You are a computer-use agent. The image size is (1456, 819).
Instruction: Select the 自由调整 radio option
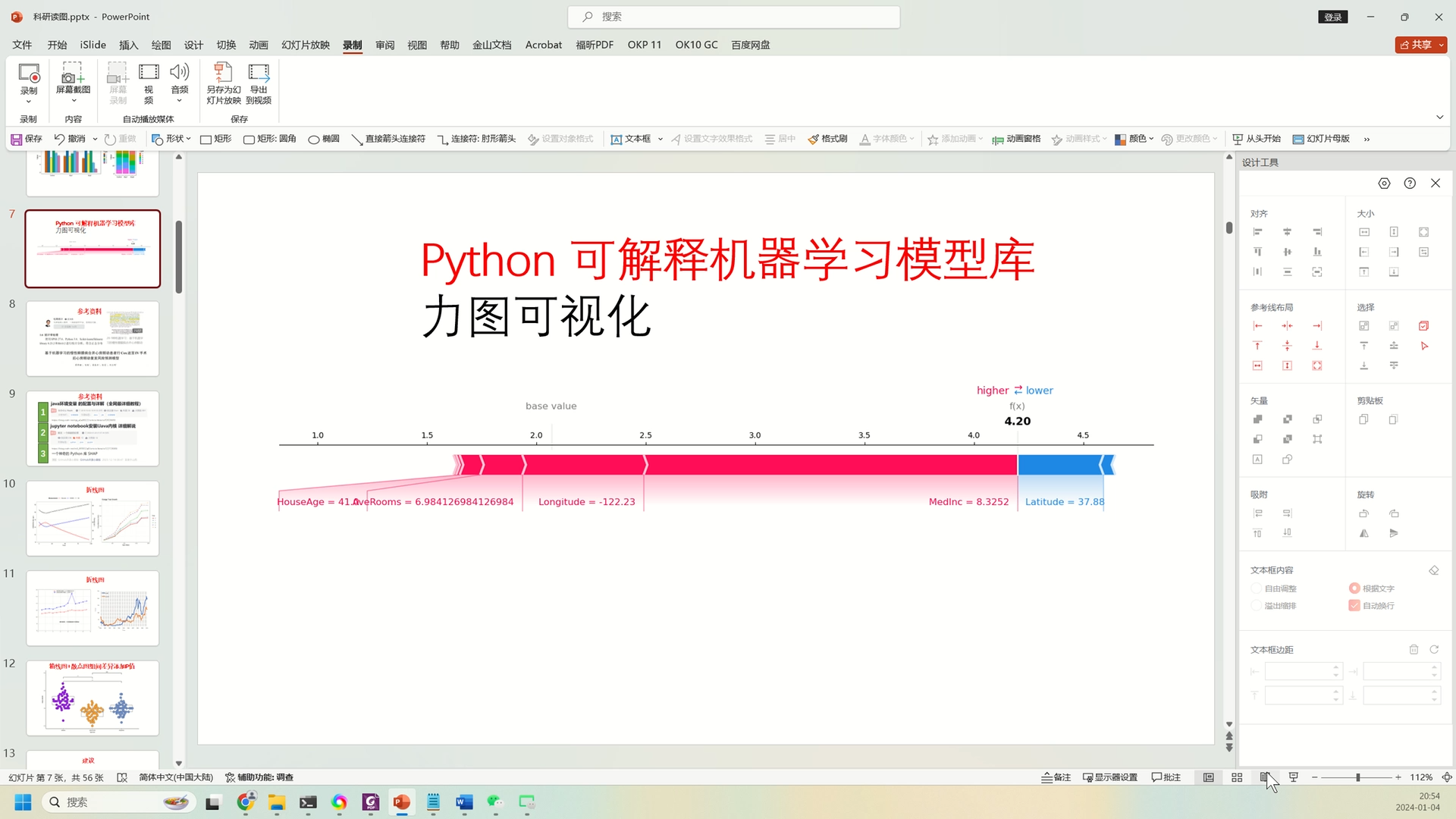[x=1257, y=588]
